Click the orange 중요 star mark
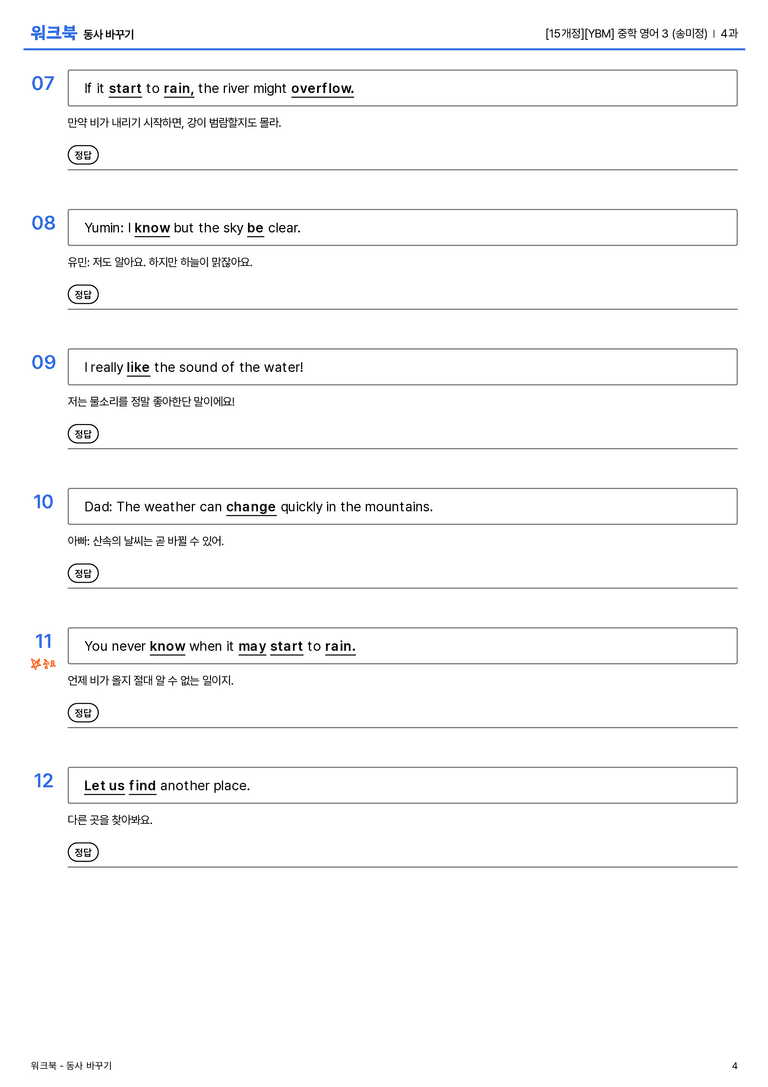768x1087 pixels. point(43,664)
